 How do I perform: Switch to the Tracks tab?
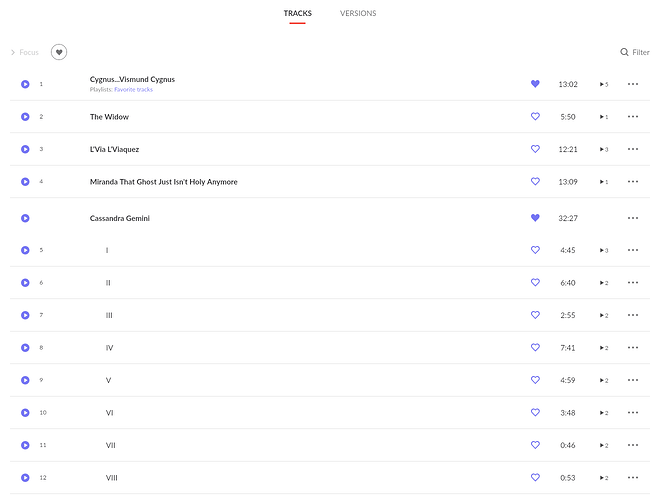click(x=298, y=13)
